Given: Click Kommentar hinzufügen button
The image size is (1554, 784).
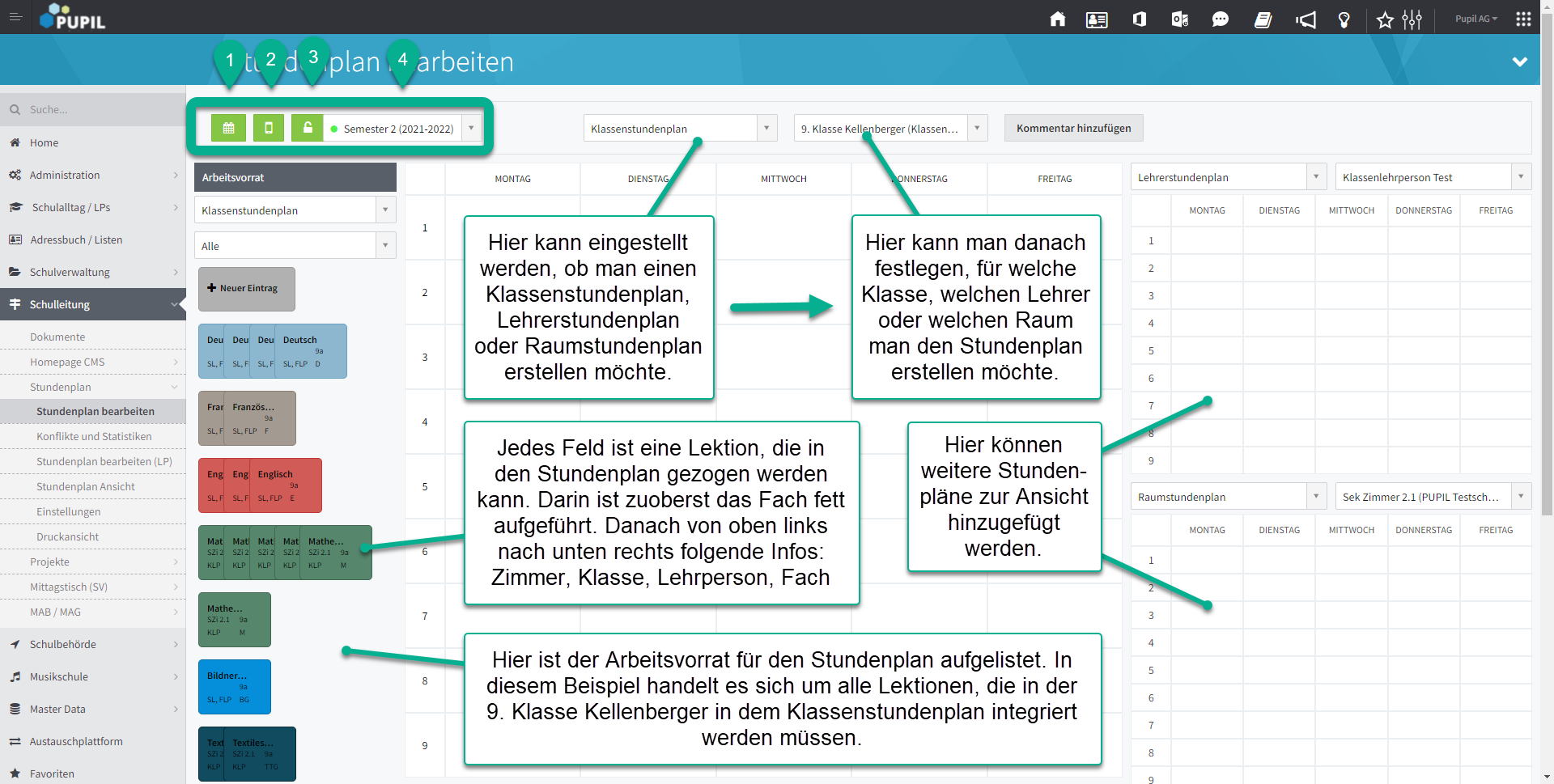Looking at the screenshot, I should [x=1073, y=128].
